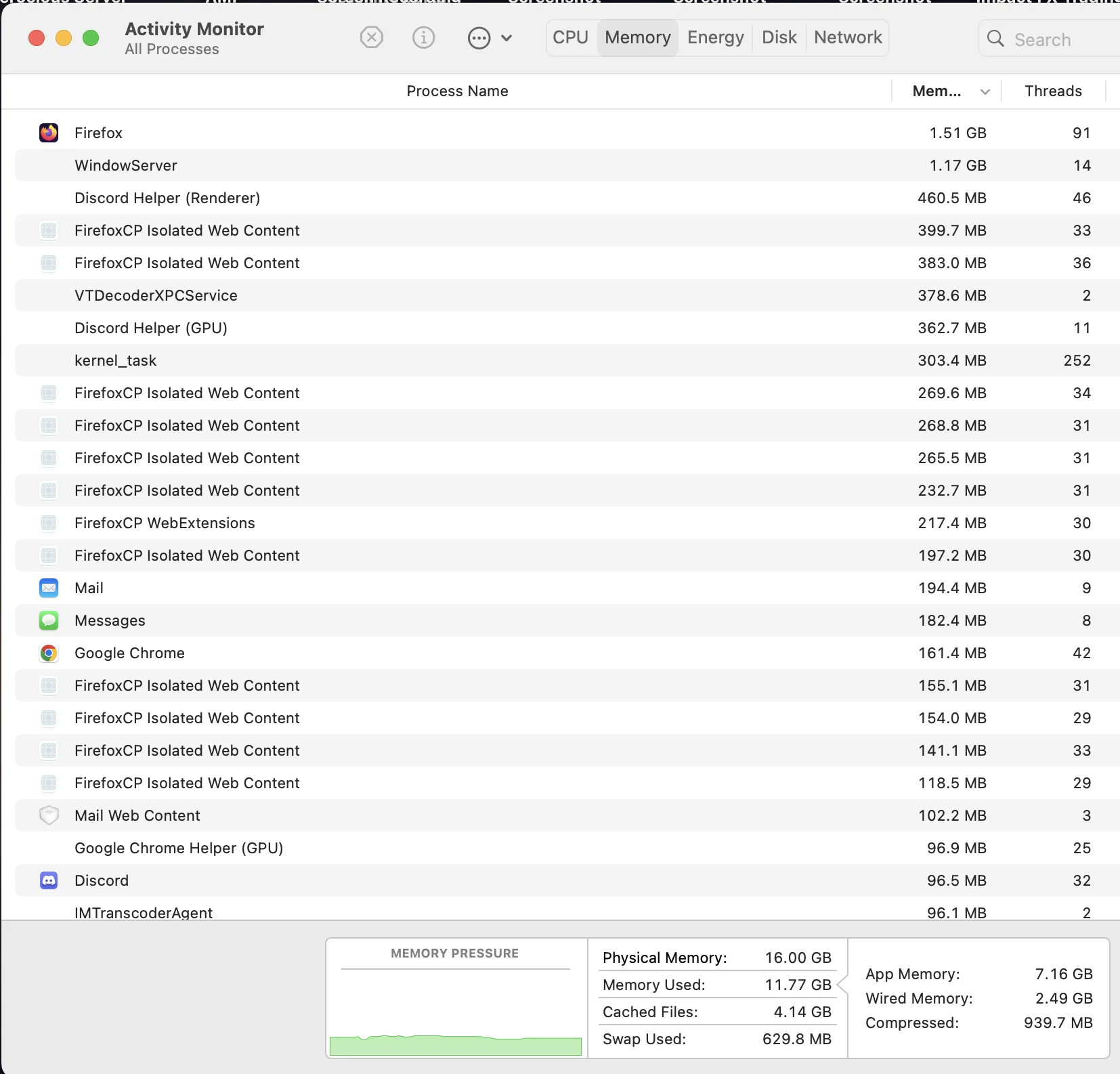The height and width of the screenshot is (1074, 1120).
Task: Click the Google Chrome icon in list
Action: tap(49, 653)
